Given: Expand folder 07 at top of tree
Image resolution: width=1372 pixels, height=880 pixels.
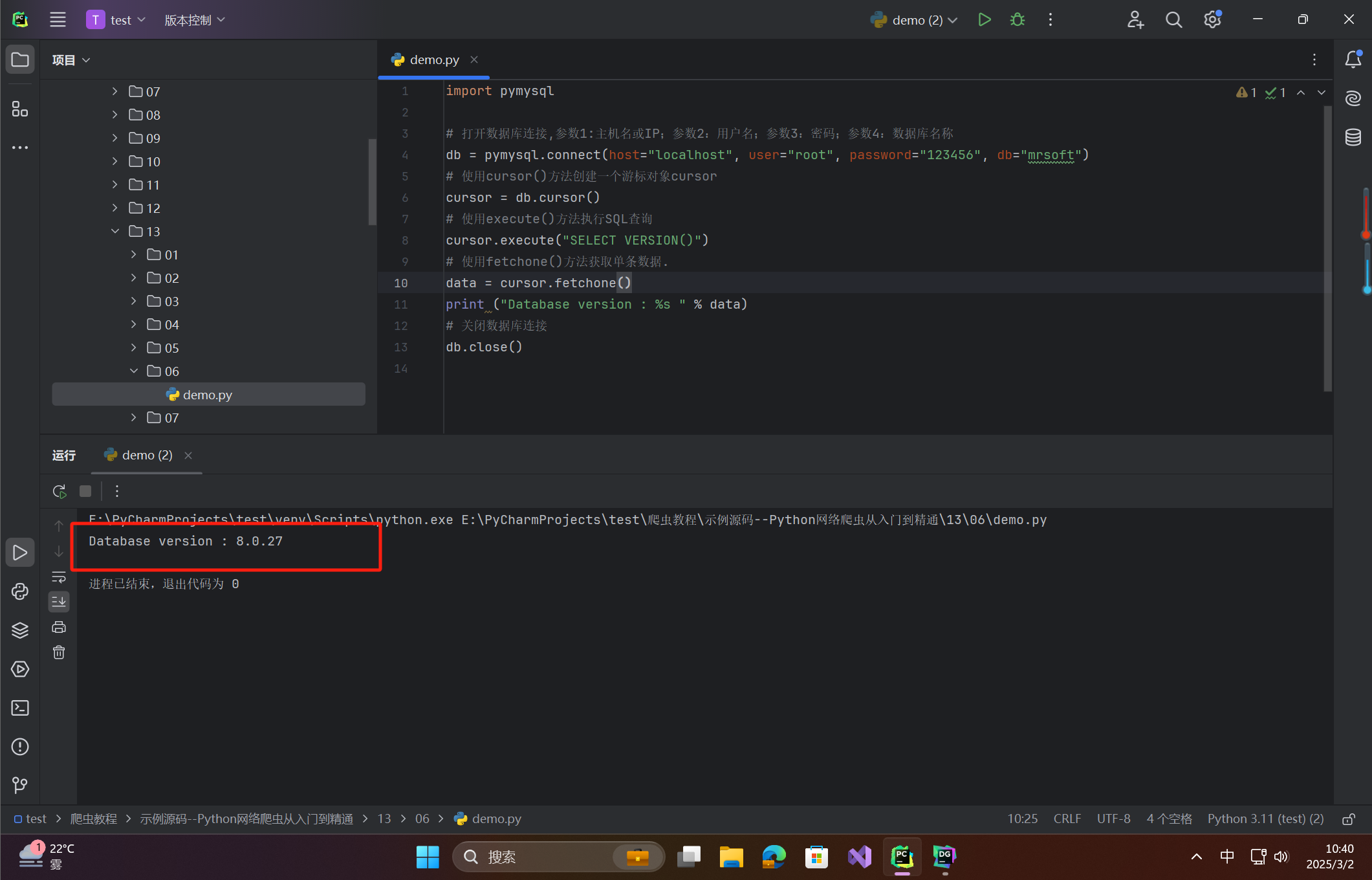Looking at the screenshot, I should click(x=114, y=91).
